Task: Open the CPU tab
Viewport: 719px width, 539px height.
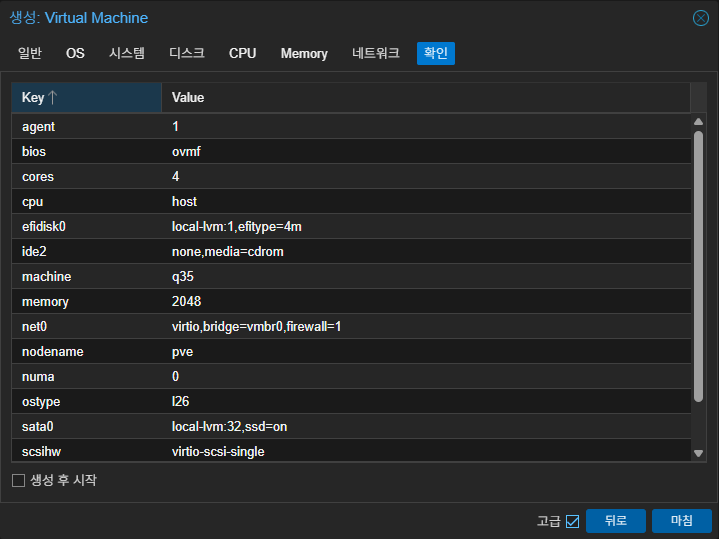Action: pos(243,53)
